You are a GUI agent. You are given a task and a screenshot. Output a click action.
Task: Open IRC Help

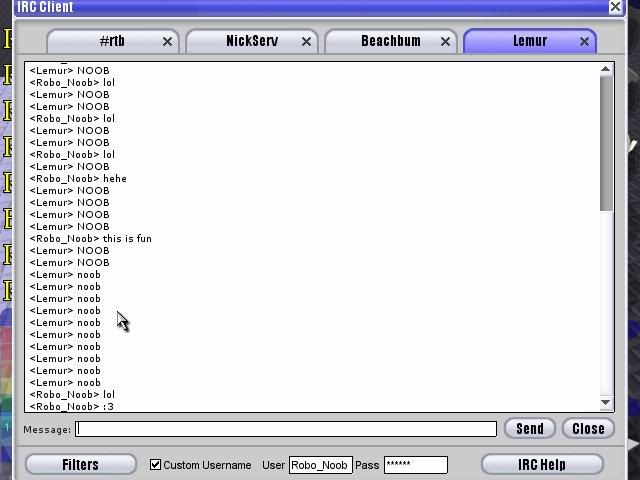tap(542, 464)
